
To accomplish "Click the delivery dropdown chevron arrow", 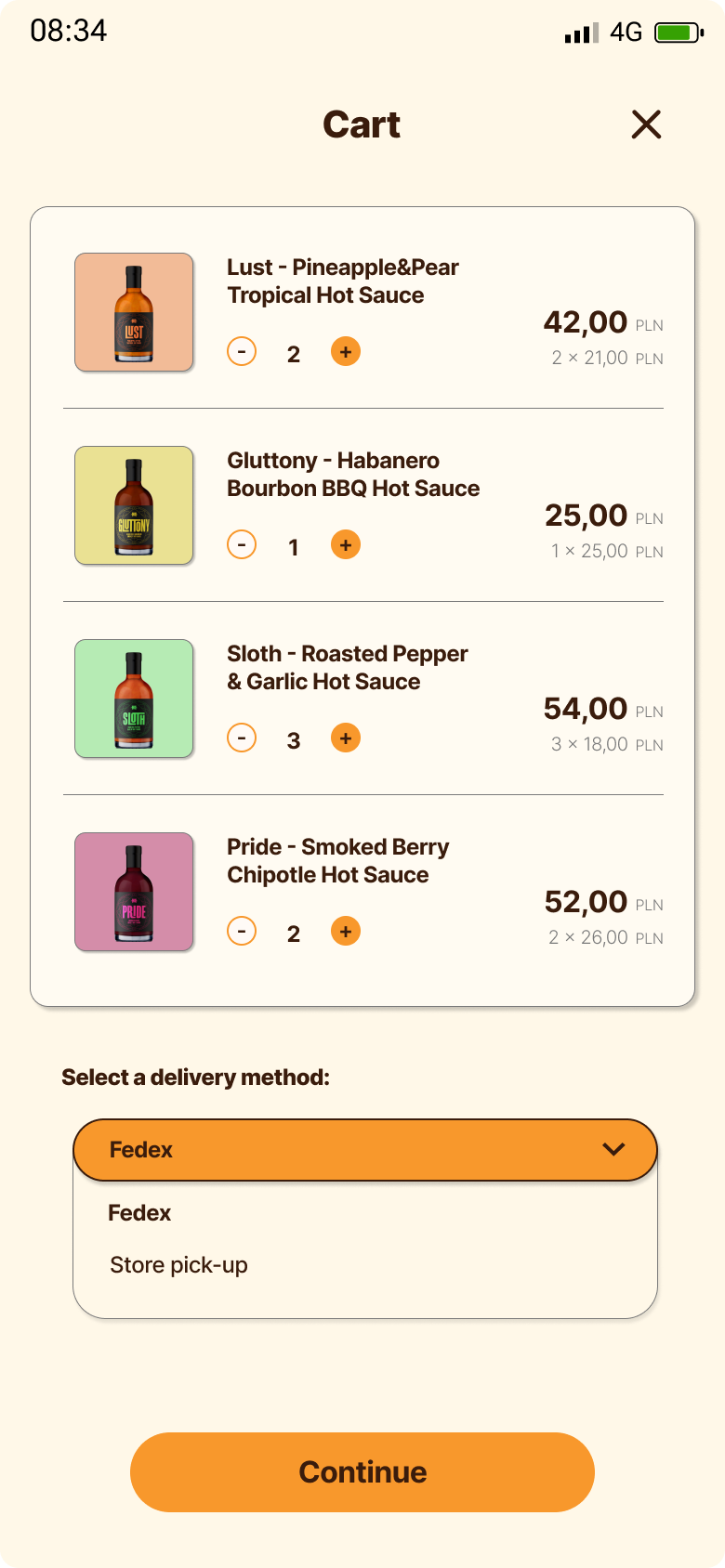I will click(x=613, y=1150).
